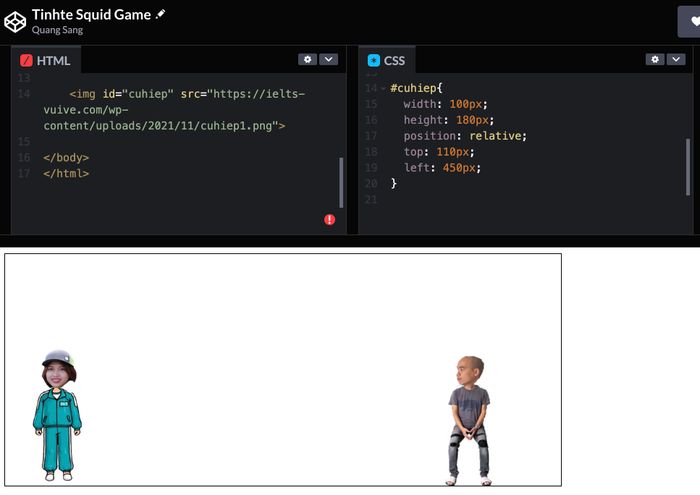The height and width of the screenshot is (495, 700).
Task: Open HTML editor settings gear
Action: tap(308, 60)
